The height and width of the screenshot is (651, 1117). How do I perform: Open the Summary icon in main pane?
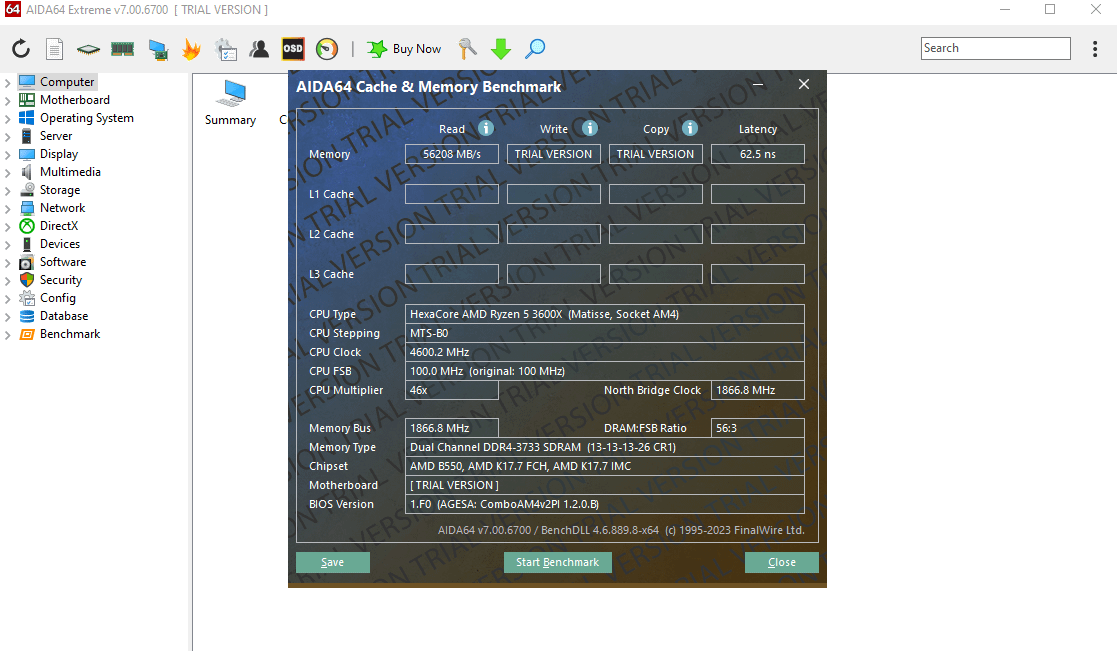230,103
